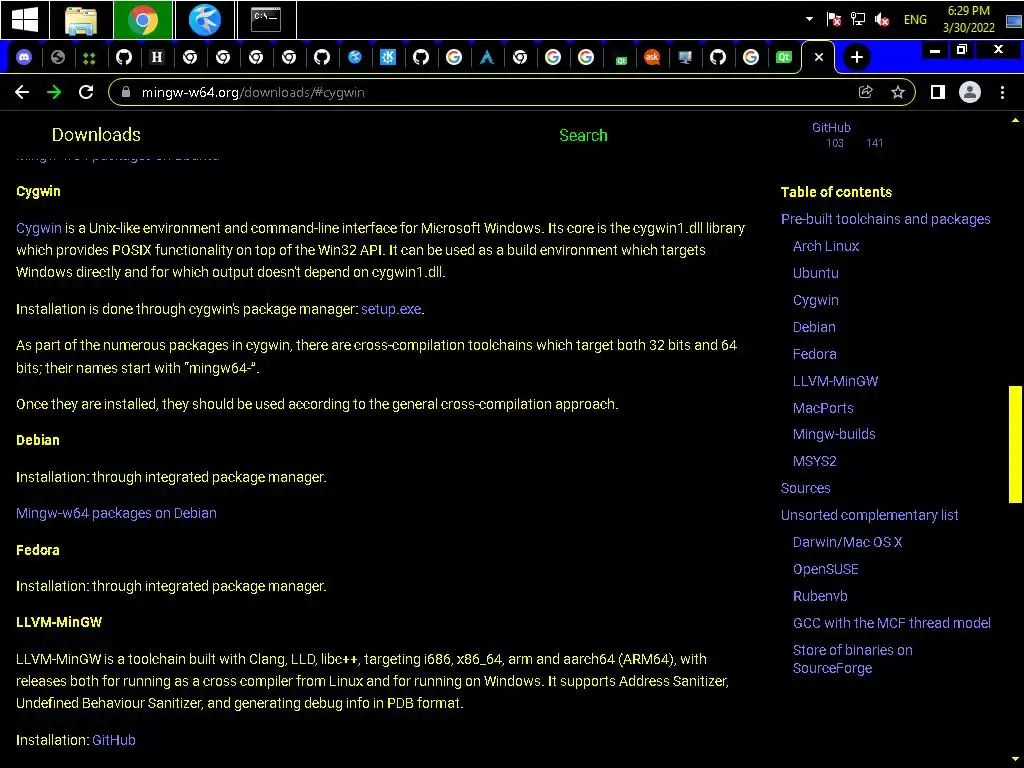Viewport: 1024px width, 768px height.
Task: Open the Command Prompt taskbar icon
Action: tap(266, 20)
